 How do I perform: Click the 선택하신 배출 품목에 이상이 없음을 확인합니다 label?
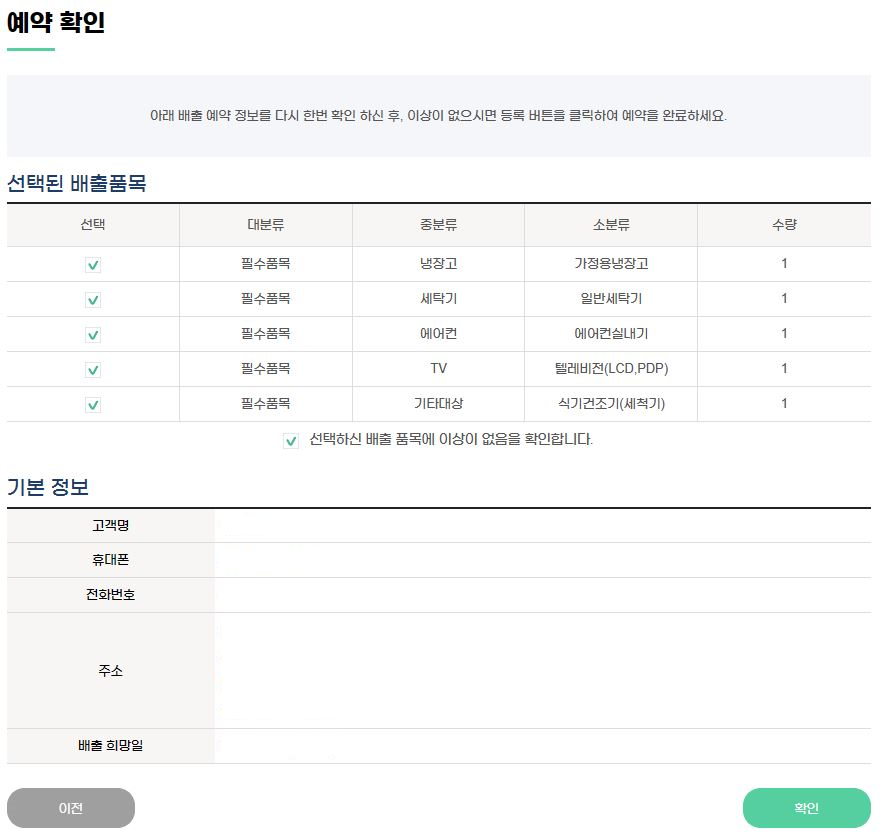(x=451, y=439)
